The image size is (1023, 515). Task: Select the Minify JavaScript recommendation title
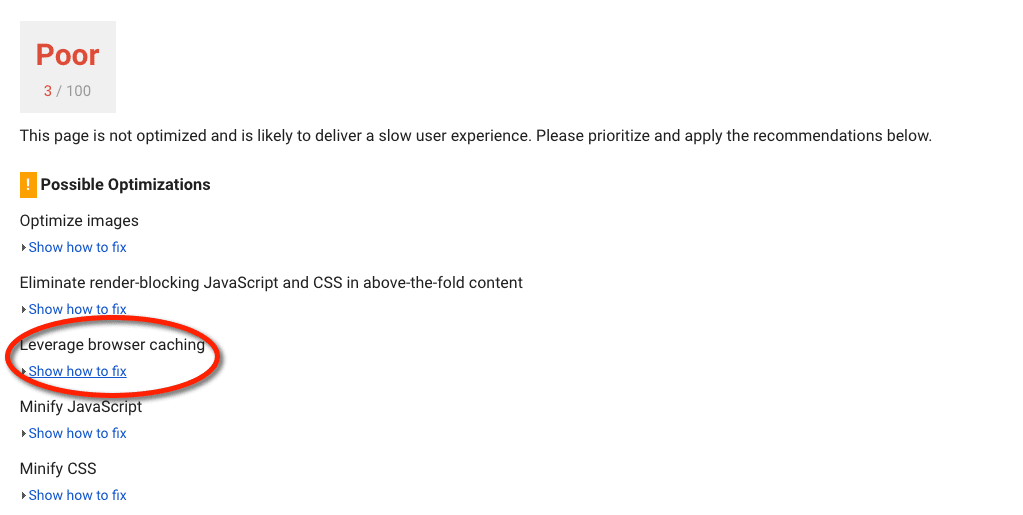pyautogui.click(x=81, y=407)
